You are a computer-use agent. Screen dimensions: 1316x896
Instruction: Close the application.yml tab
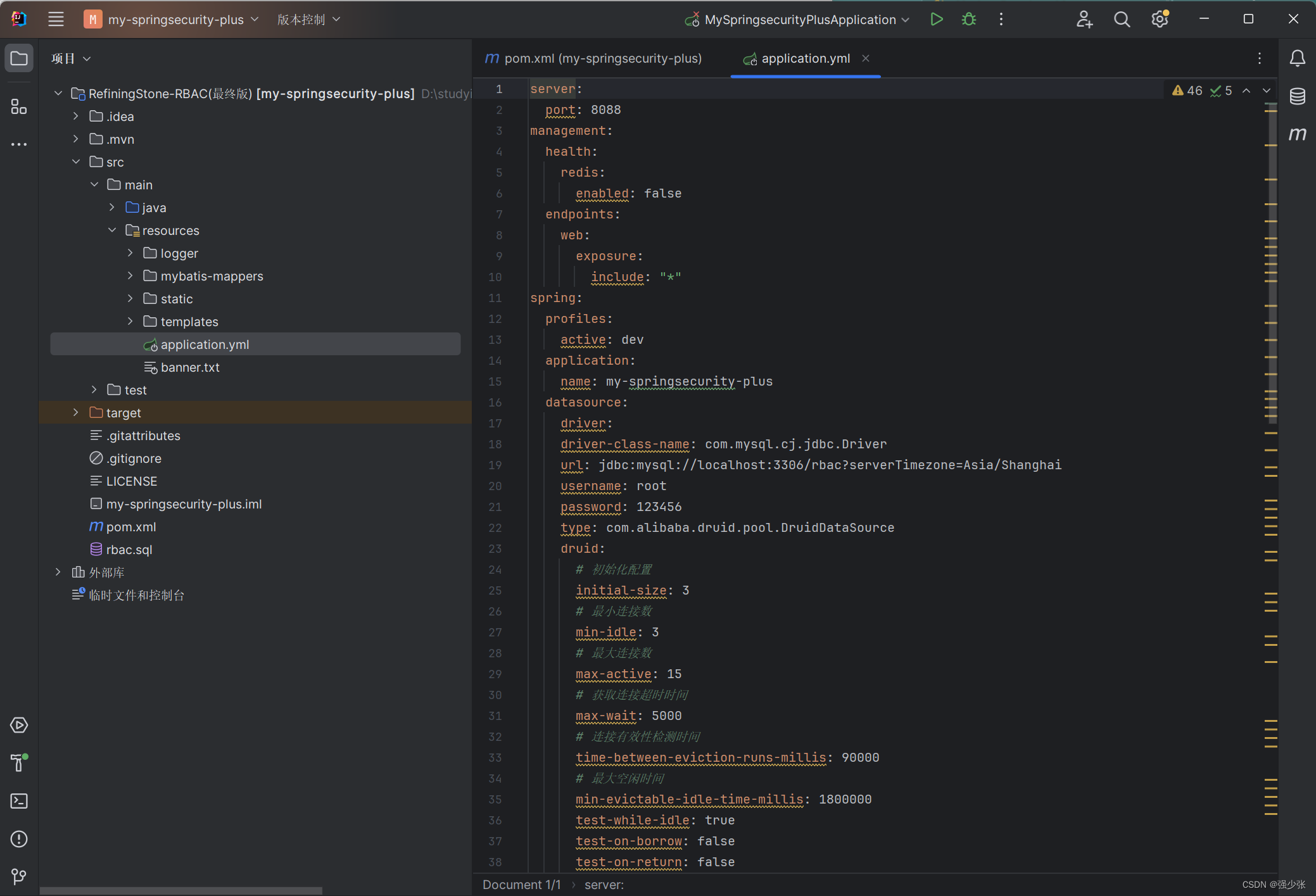click(865, 58)
